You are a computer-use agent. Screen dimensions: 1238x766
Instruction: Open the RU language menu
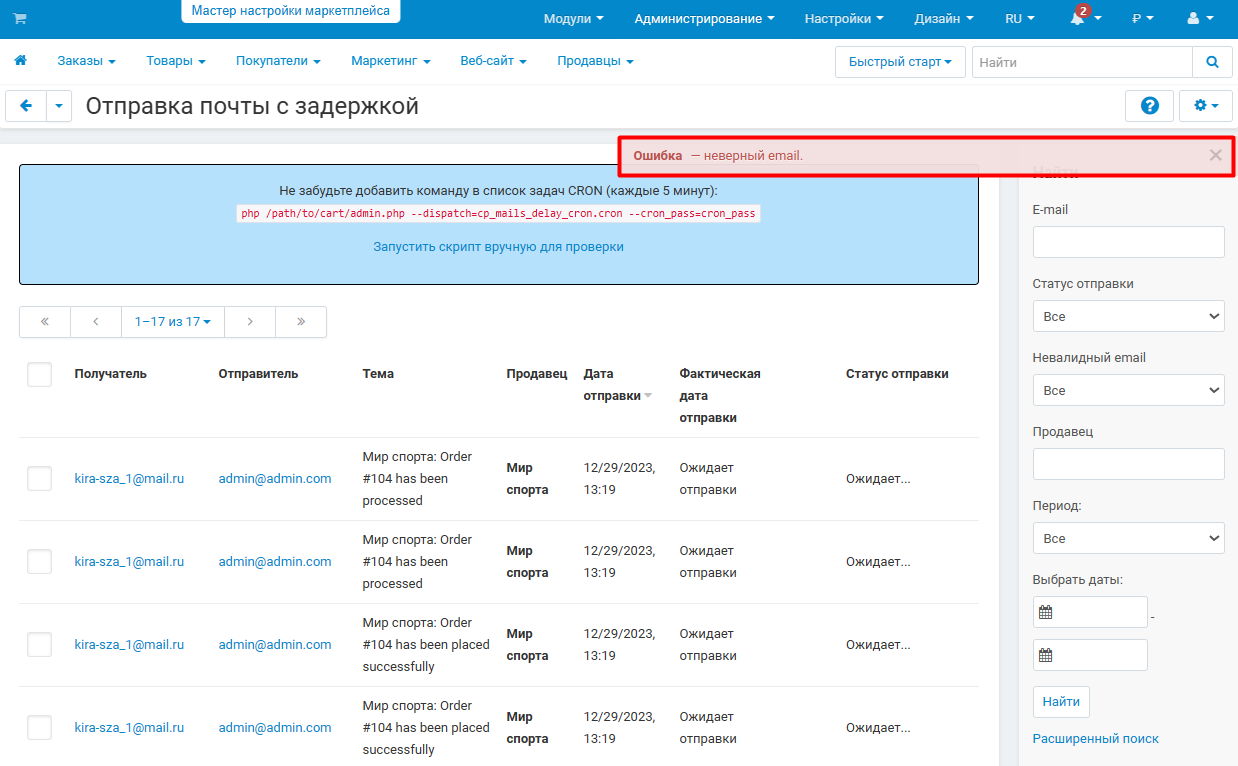coord(1020,18)
